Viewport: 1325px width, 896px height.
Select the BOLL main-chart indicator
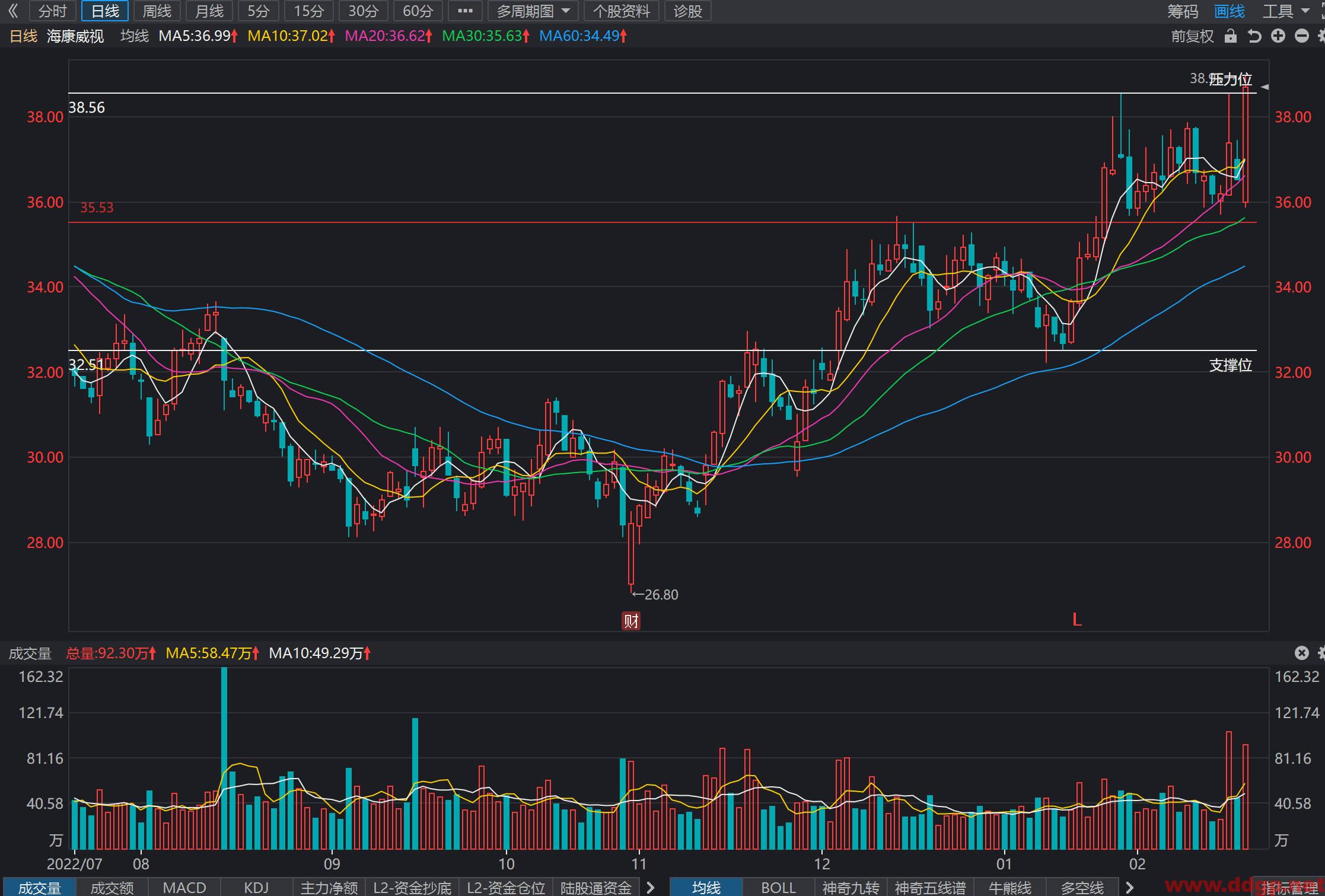click(x=778, y=887)
